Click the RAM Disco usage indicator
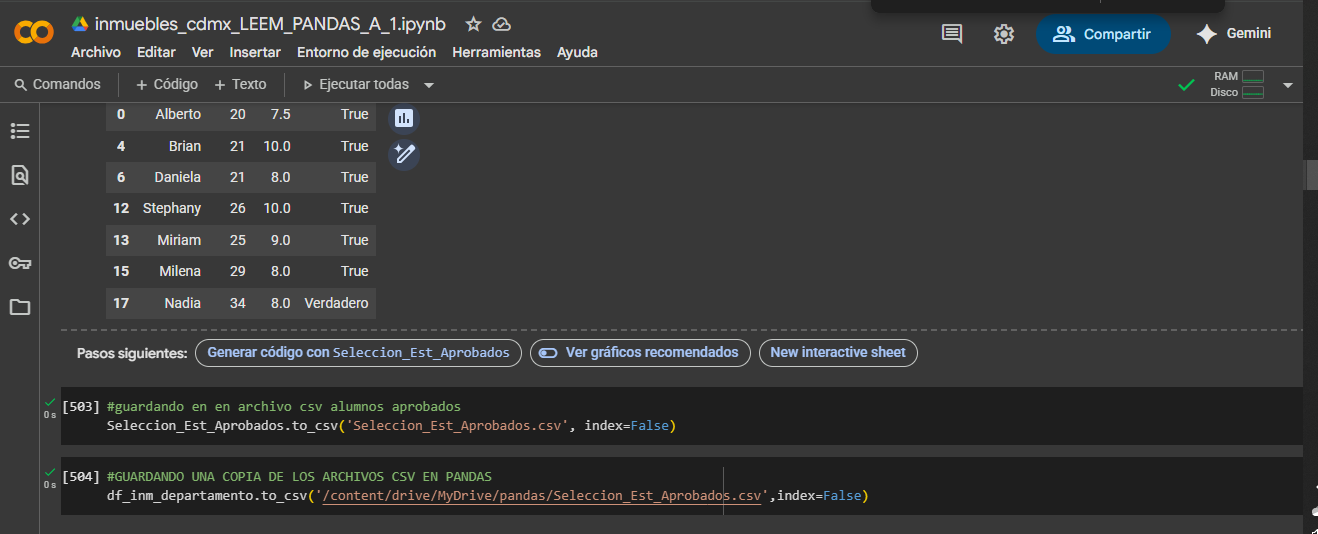This screenshot has height=534, width=1318. point(1238,84)
